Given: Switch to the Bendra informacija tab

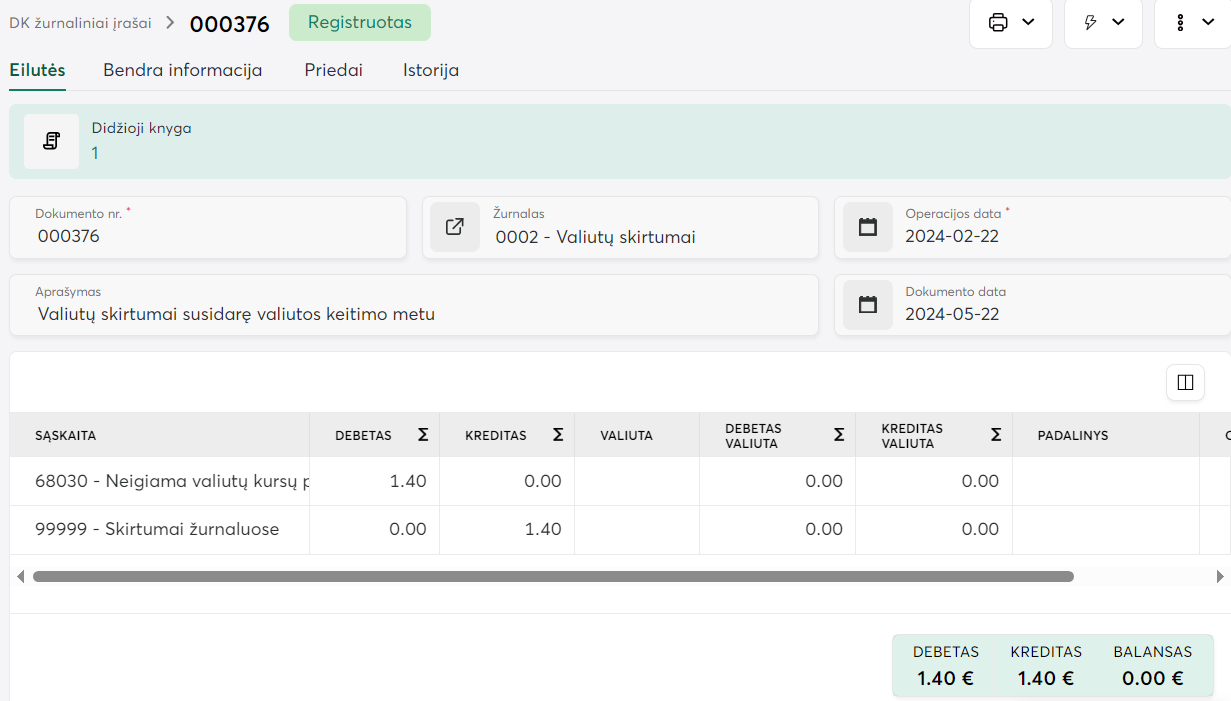Looking at the screenshot, I should [183, 70].
